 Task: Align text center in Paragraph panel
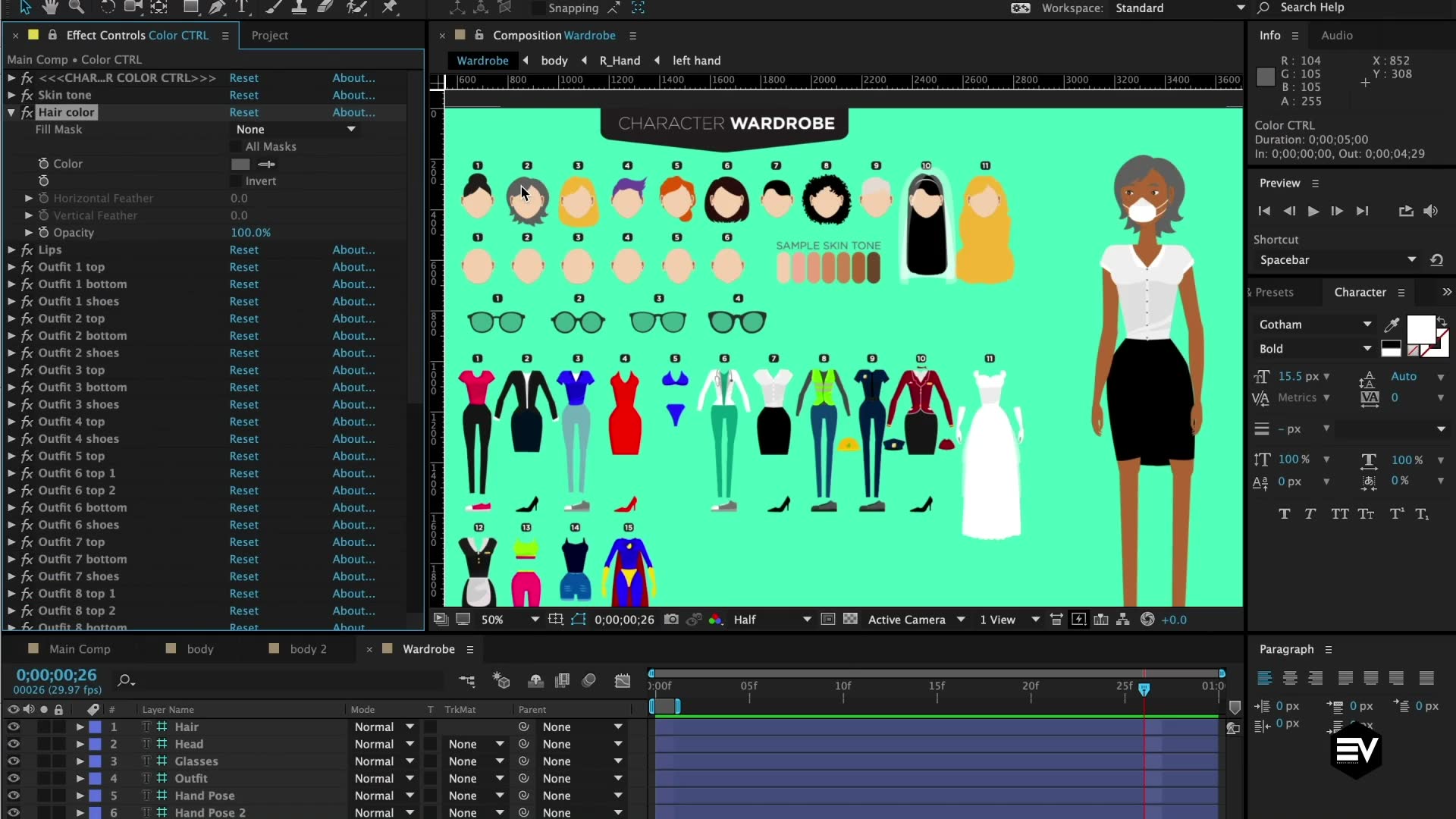pyautogui.click(x=1290, y=678)
